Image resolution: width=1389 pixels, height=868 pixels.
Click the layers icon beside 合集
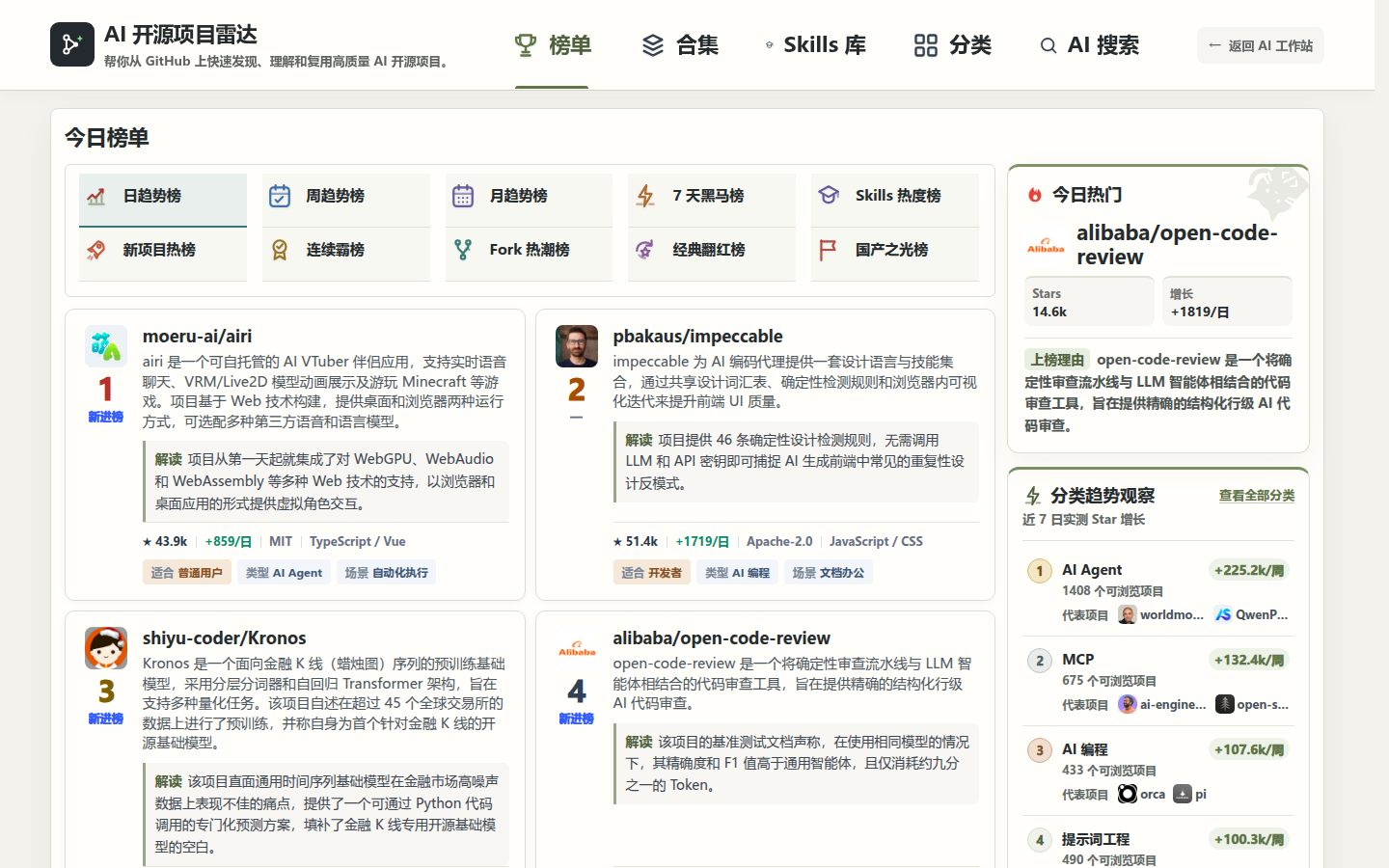[653, 45]
